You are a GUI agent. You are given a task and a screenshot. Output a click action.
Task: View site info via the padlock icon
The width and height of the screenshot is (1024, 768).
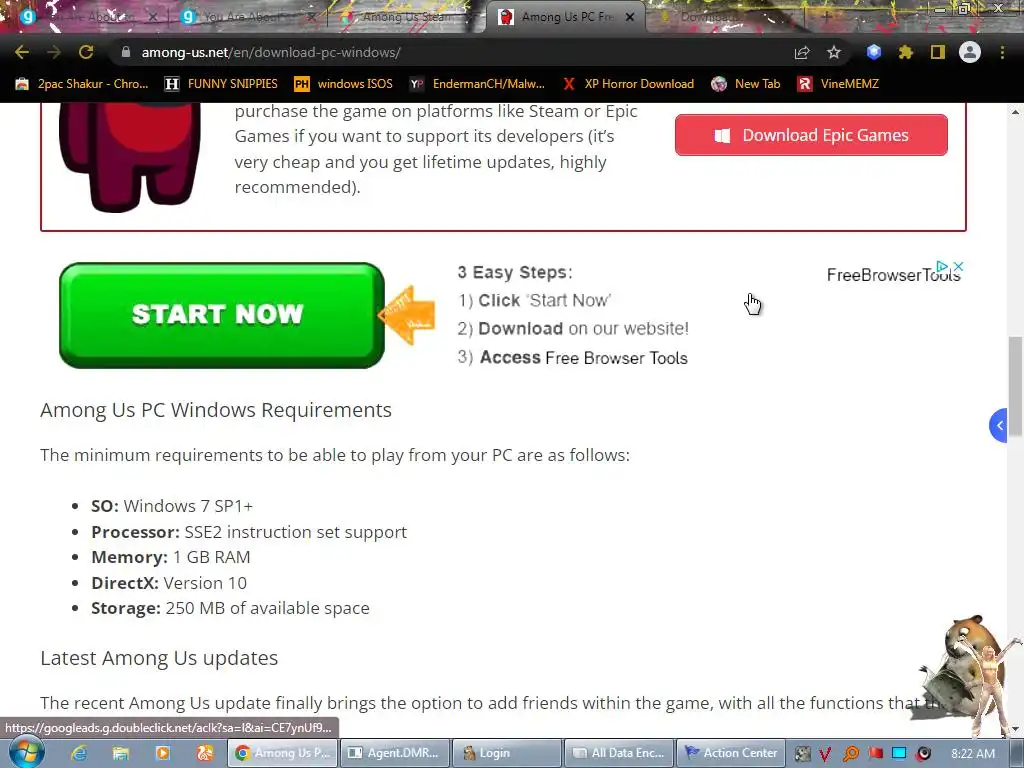[x=126, y=52]
